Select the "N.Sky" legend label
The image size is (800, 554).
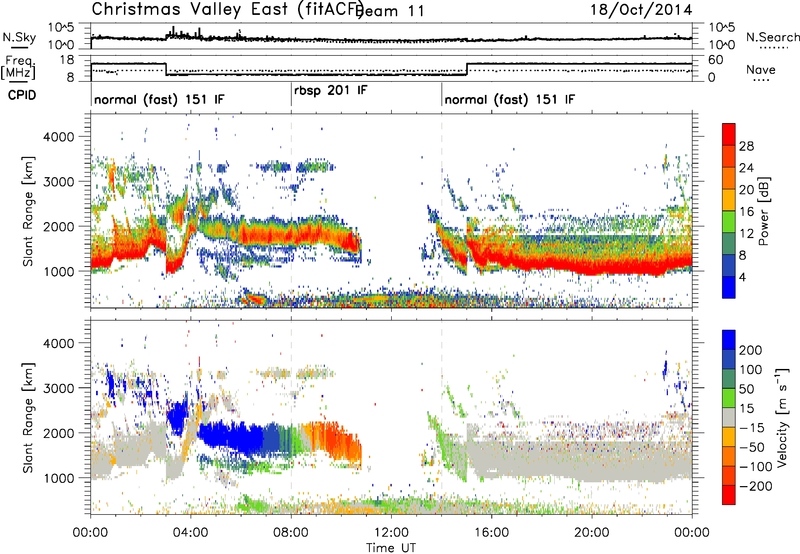point(19,37)
